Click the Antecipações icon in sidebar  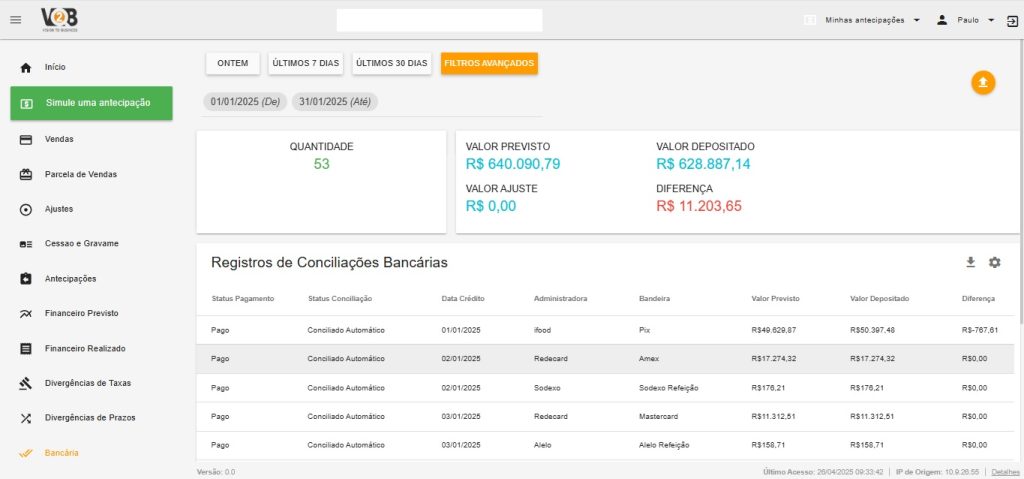pyautogui.click(x=26, y=278)
